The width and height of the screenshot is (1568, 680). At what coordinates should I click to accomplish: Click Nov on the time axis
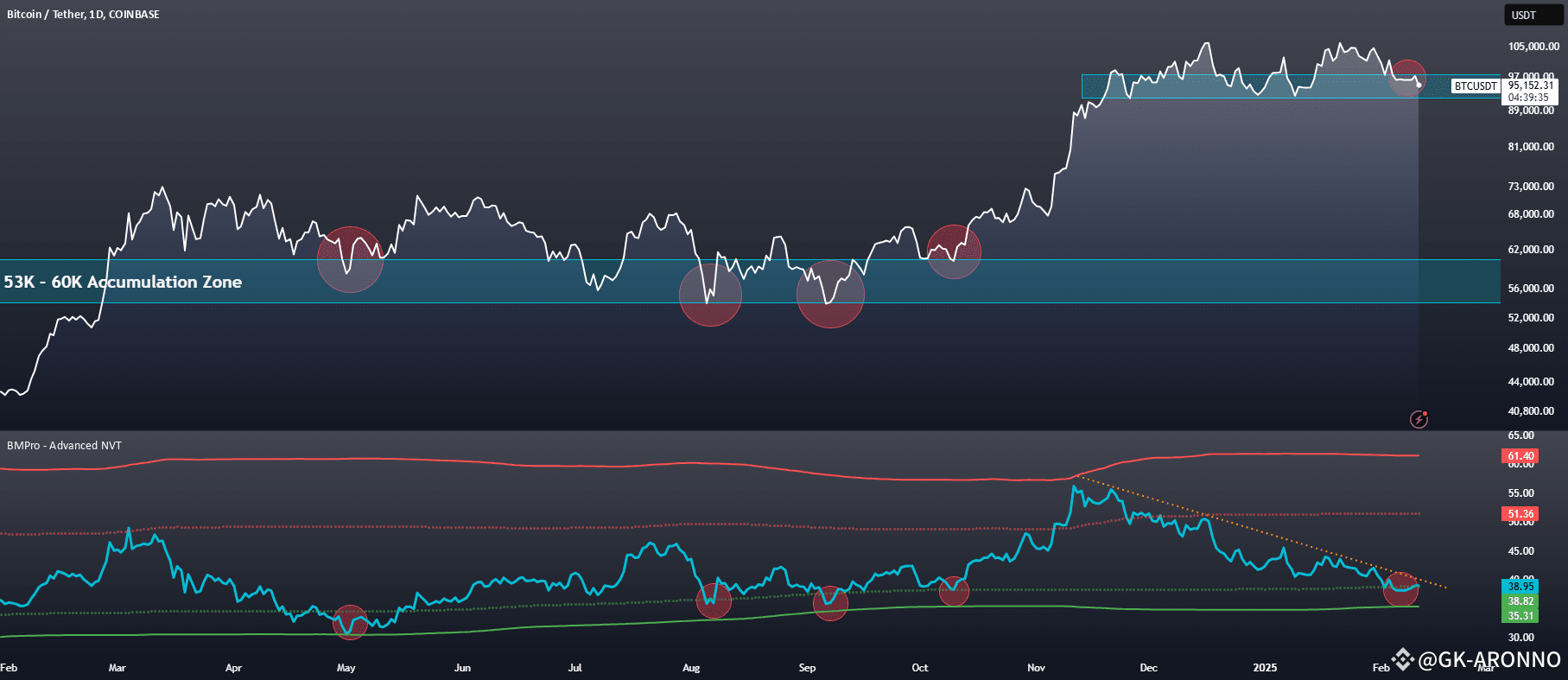coord(1036,668)
